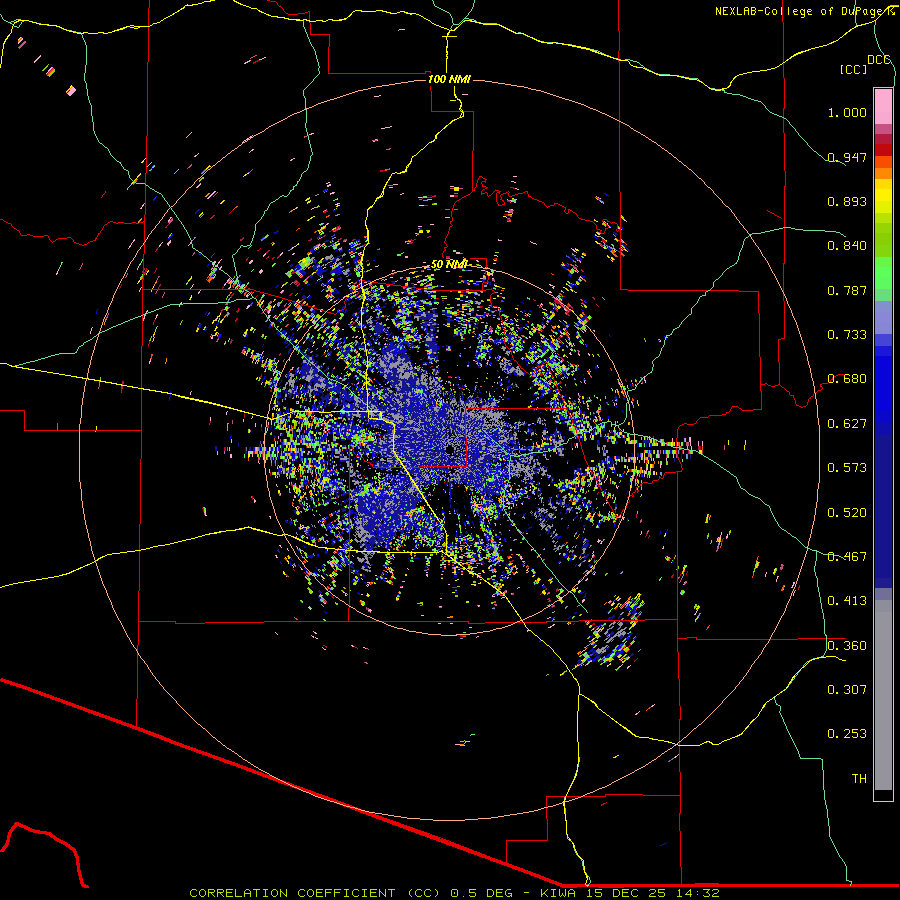
Task: Click the 0.627 scale value
Action: coord(847,424)
